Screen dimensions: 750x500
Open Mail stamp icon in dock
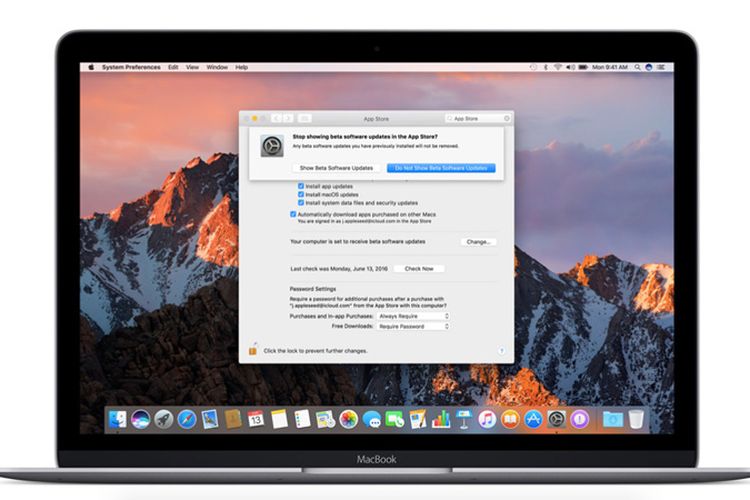pyautogui.click(x=210, y=420)
